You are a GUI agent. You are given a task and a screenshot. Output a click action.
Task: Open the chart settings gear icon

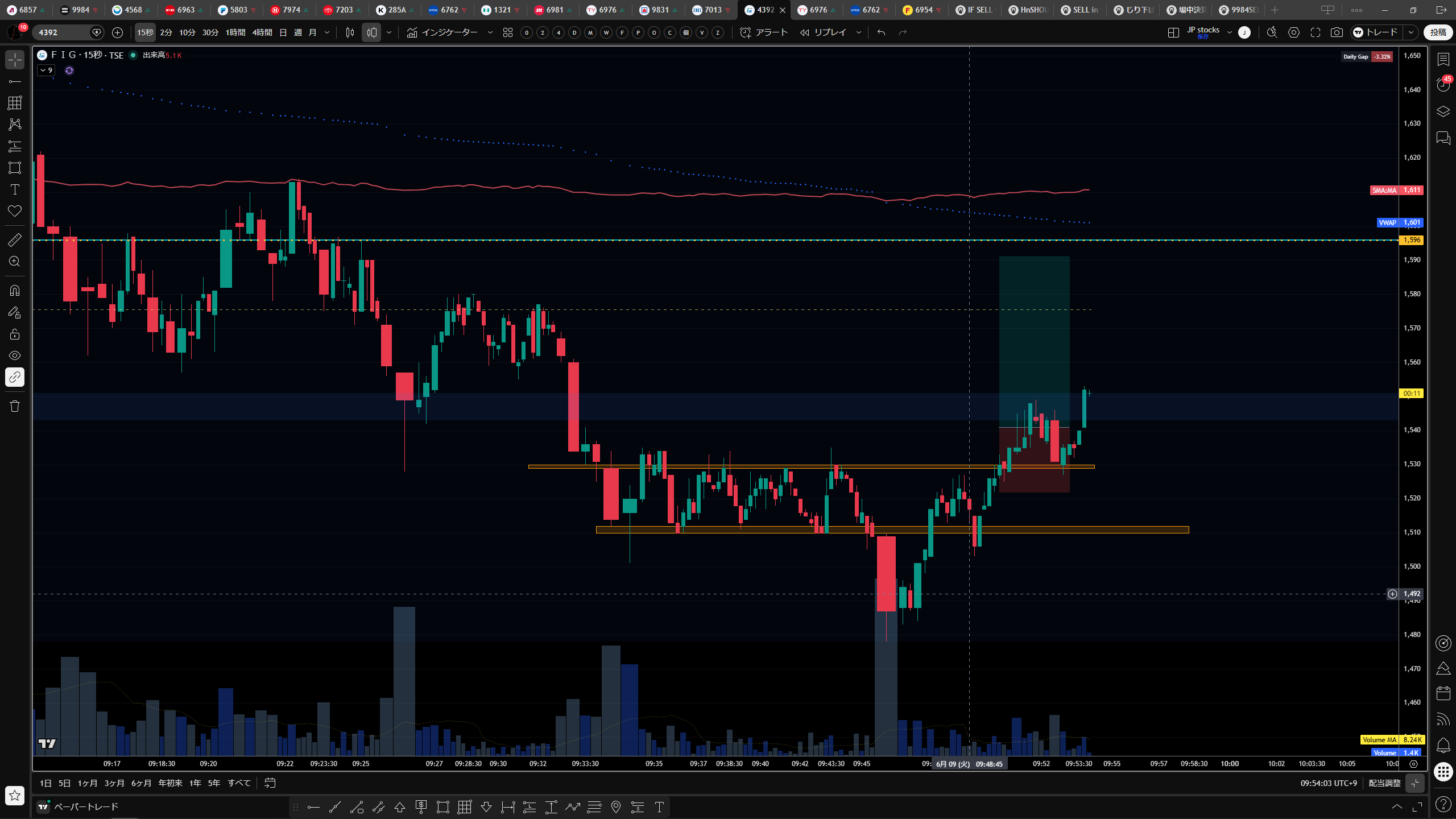coord(1293,32)
